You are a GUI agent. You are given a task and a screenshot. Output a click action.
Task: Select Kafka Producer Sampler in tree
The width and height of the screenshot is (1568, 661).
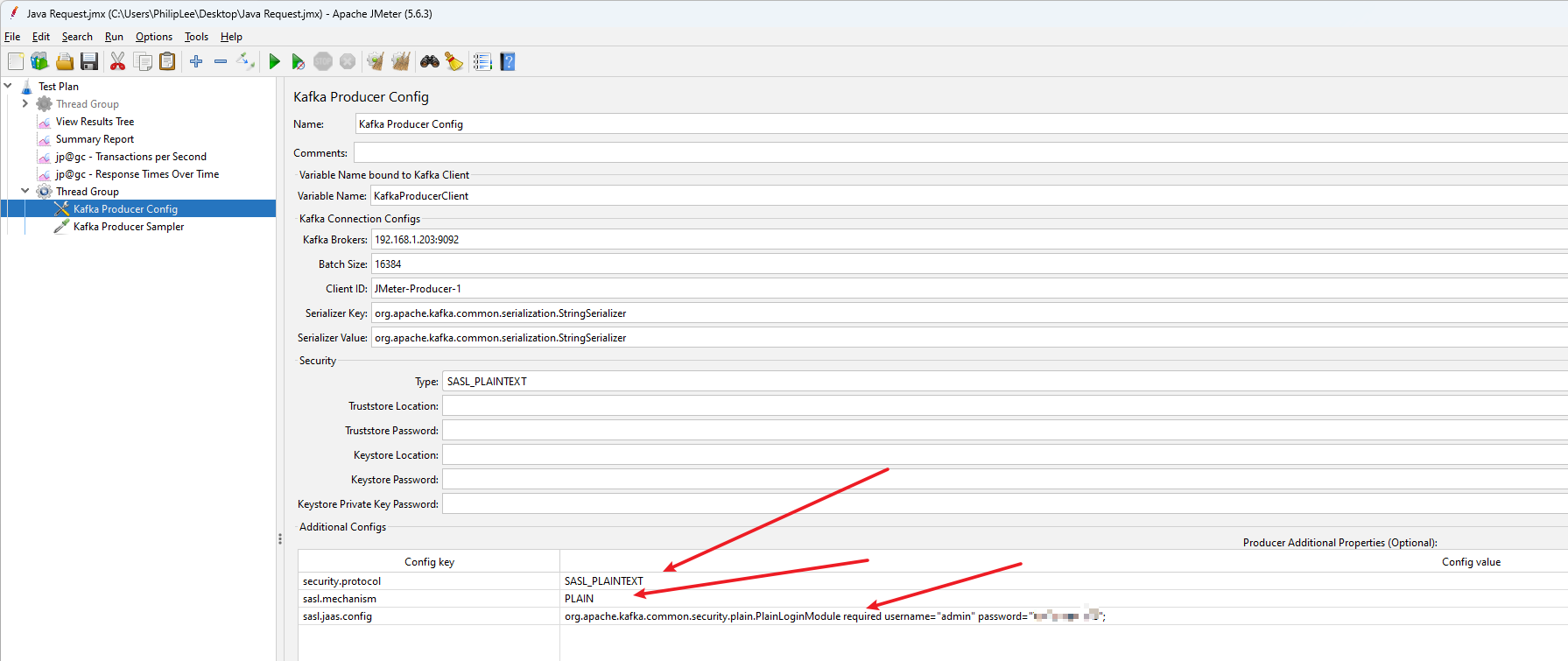(129, 227)
